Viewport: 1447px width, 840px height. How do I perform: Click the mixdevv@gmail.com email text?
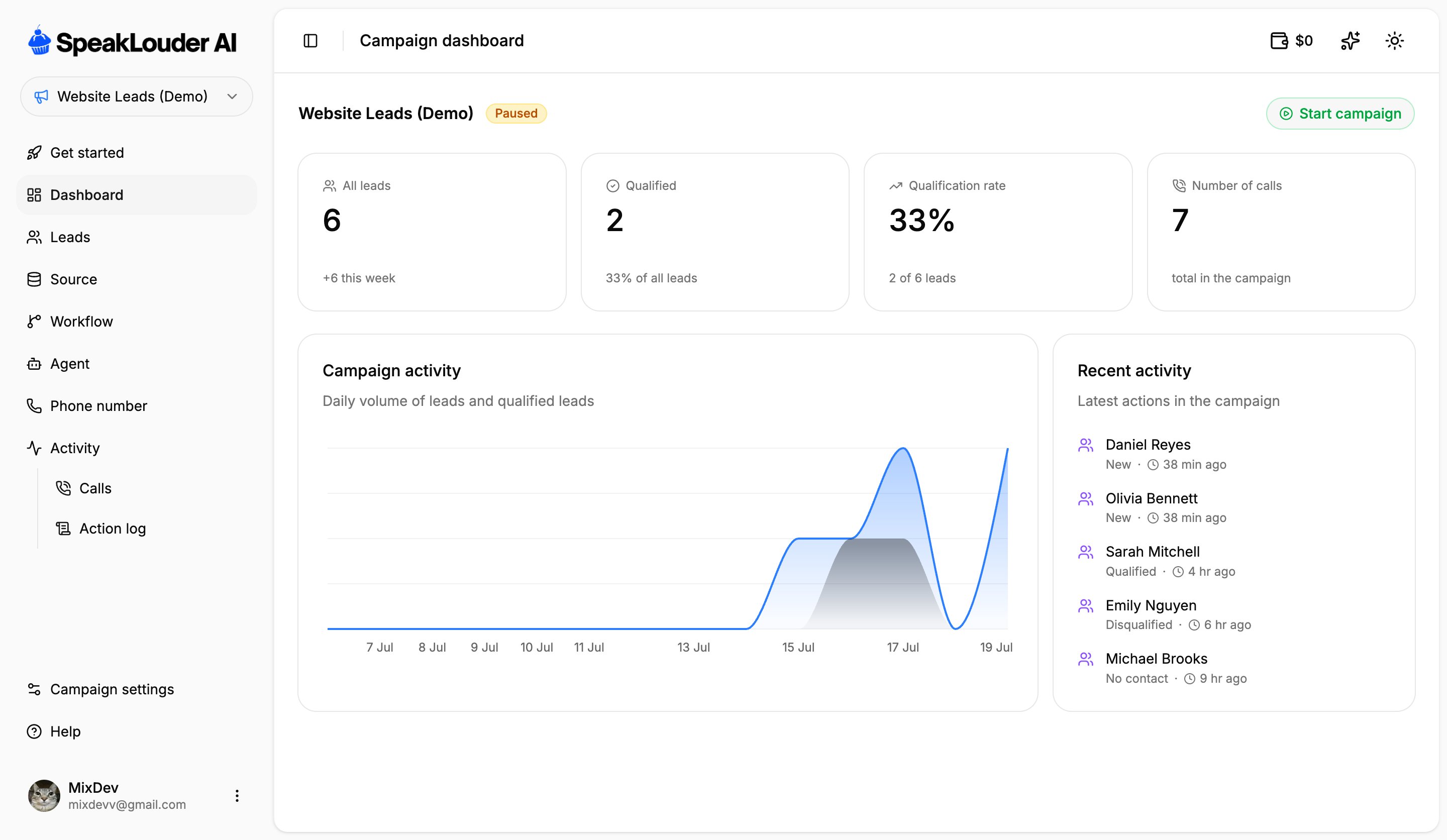pyautogui.click(x=127, y=804)
